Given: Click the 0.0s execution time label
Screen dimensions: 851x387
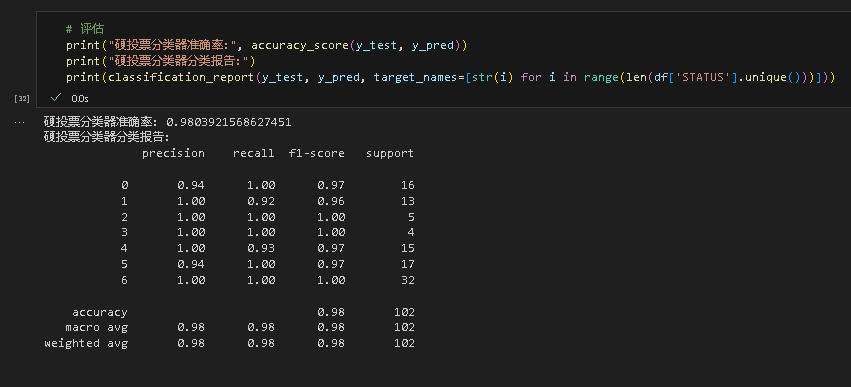Looking at the screenshot, I should pos(80,99).
